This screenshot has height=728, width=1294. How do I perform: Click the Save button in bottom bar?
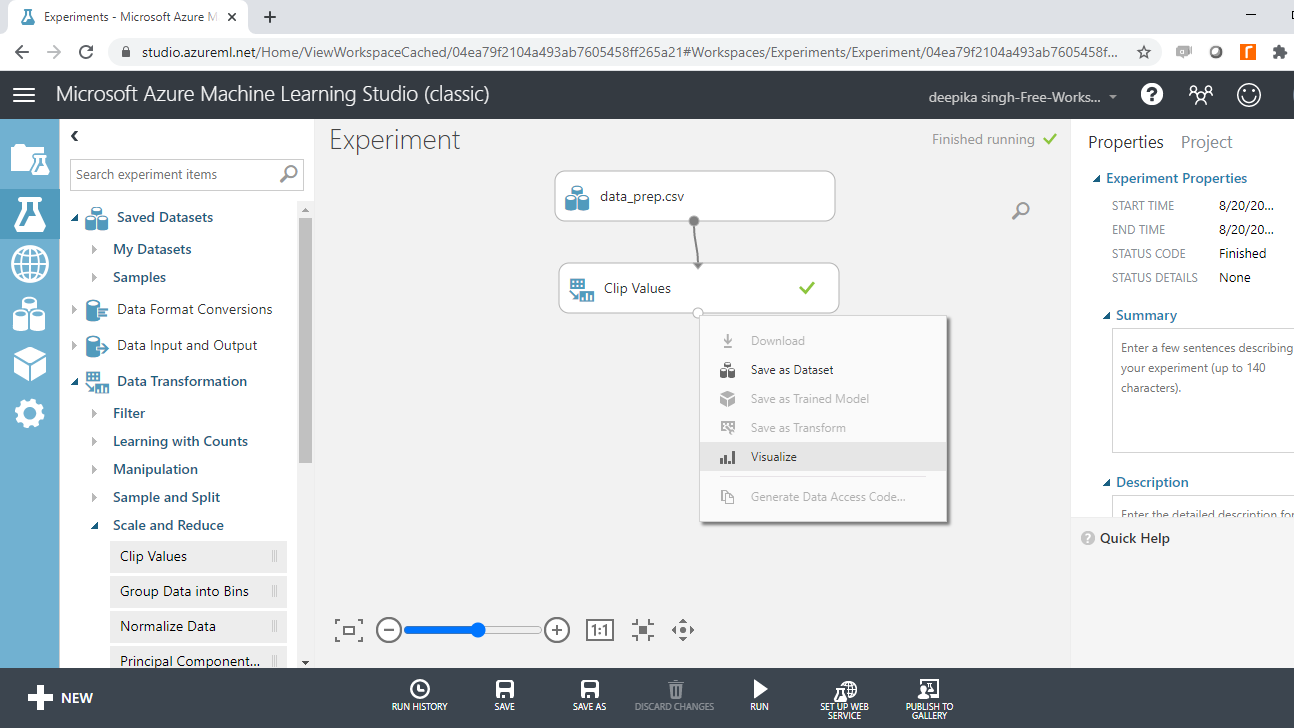pos(505,696)
